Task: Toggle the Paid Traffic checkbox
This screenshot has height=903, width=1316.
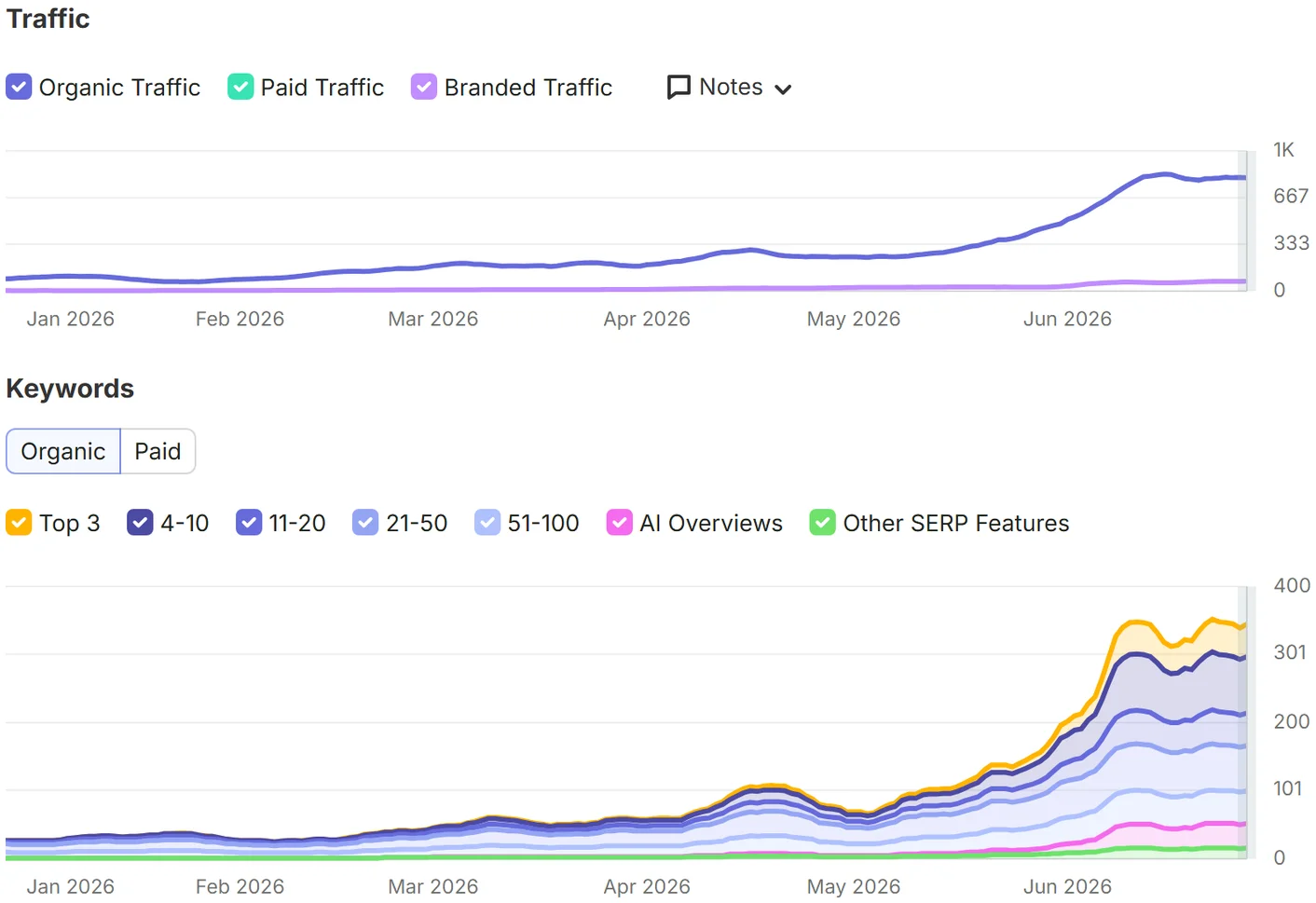Action: pyautogui.click(x=240, y=87)
